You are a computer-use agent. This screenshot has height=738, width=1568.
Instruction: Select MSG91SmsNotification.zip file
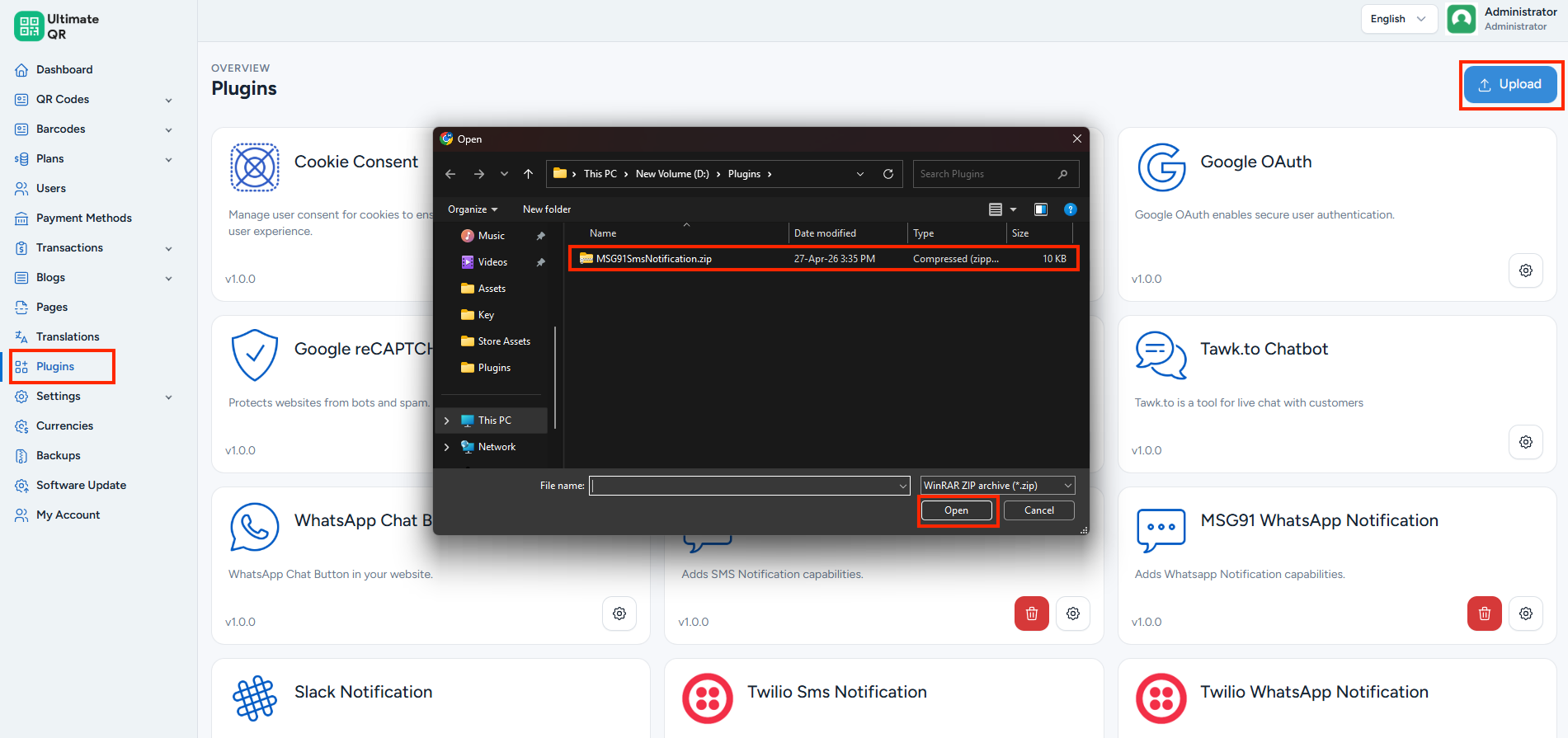pos(823,259)
